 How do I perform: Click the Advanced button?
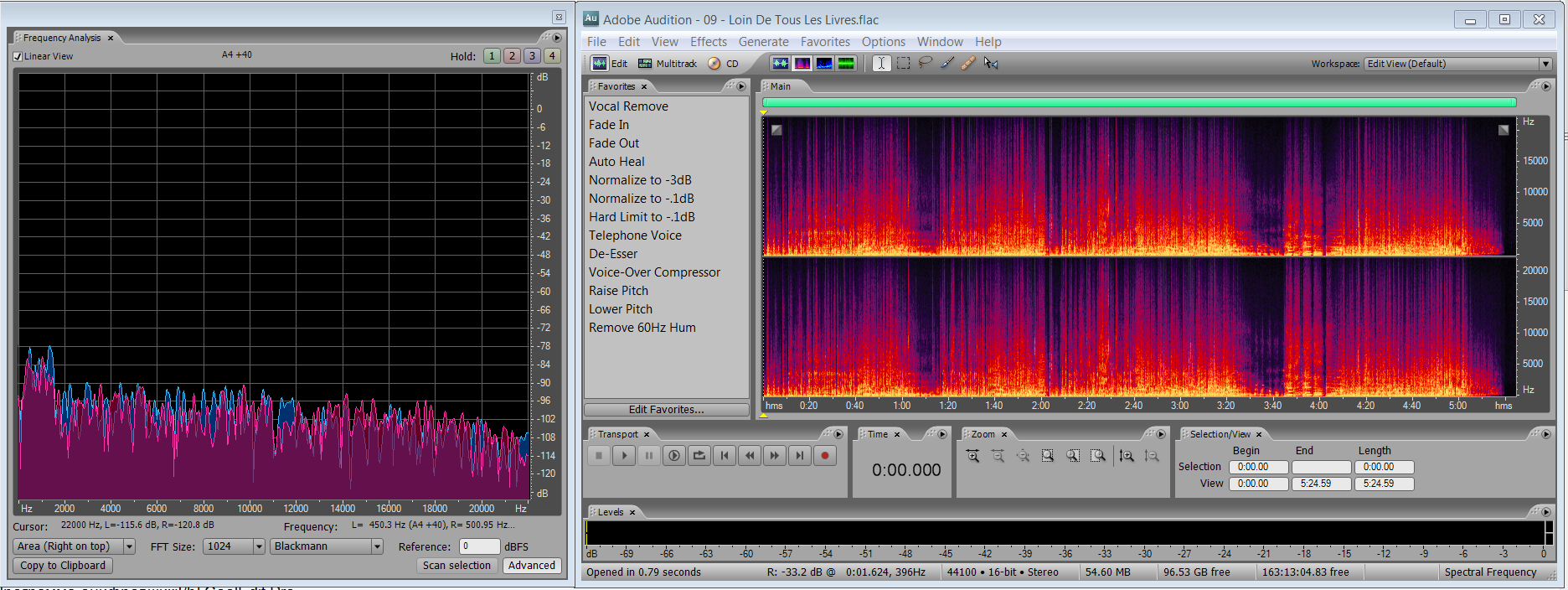click(532, 566)
